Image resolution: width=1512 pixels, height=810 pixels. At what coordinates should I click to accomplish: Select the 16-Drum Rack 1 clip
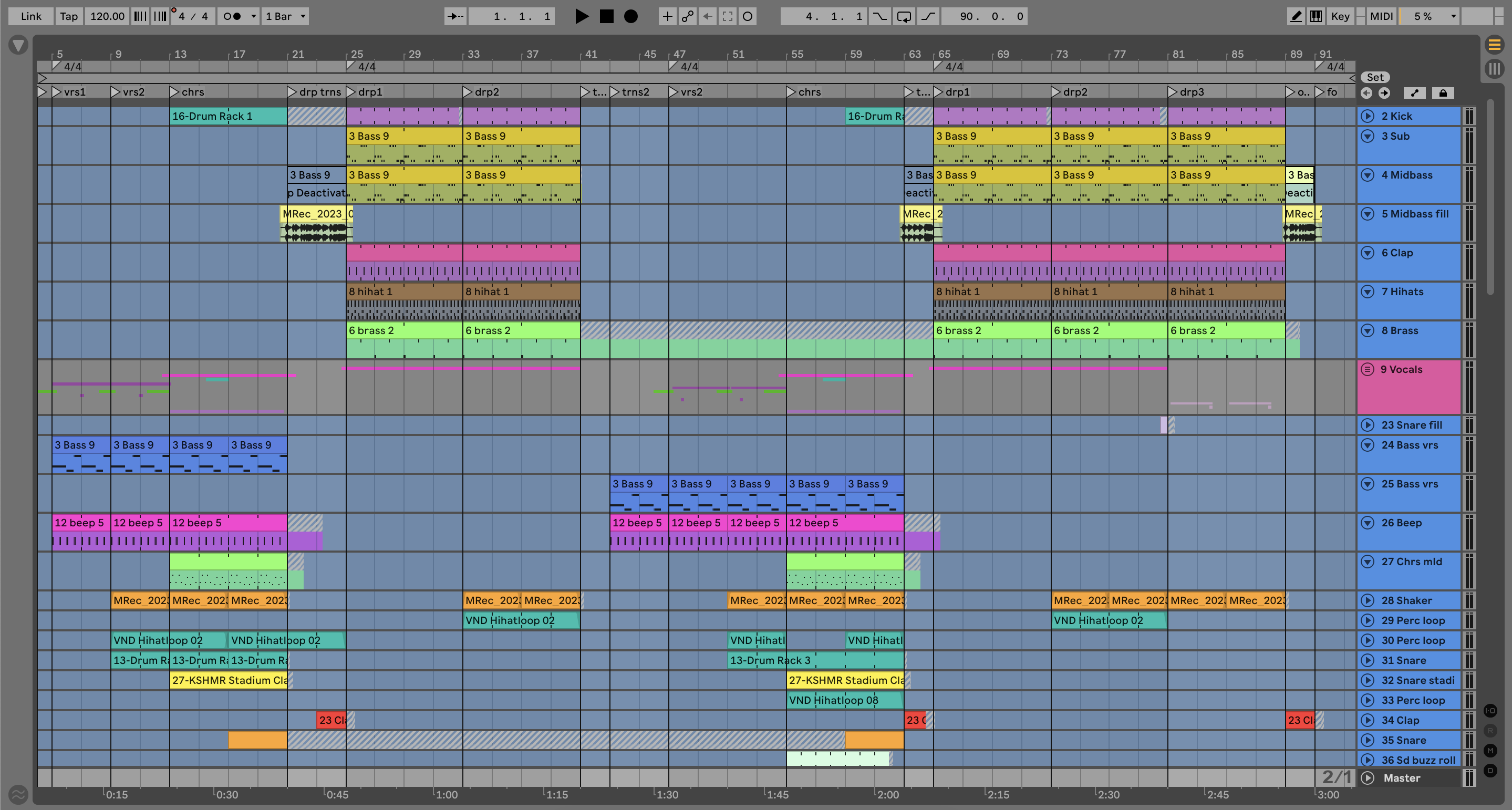click(x=229, y=116)
